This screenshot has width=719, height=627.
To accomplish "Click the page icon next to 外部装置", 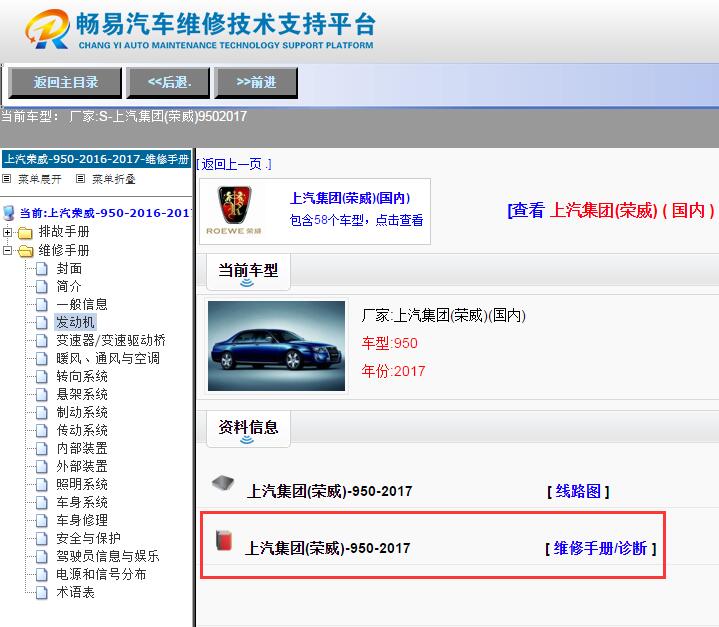I will click(x=42, y=466).
